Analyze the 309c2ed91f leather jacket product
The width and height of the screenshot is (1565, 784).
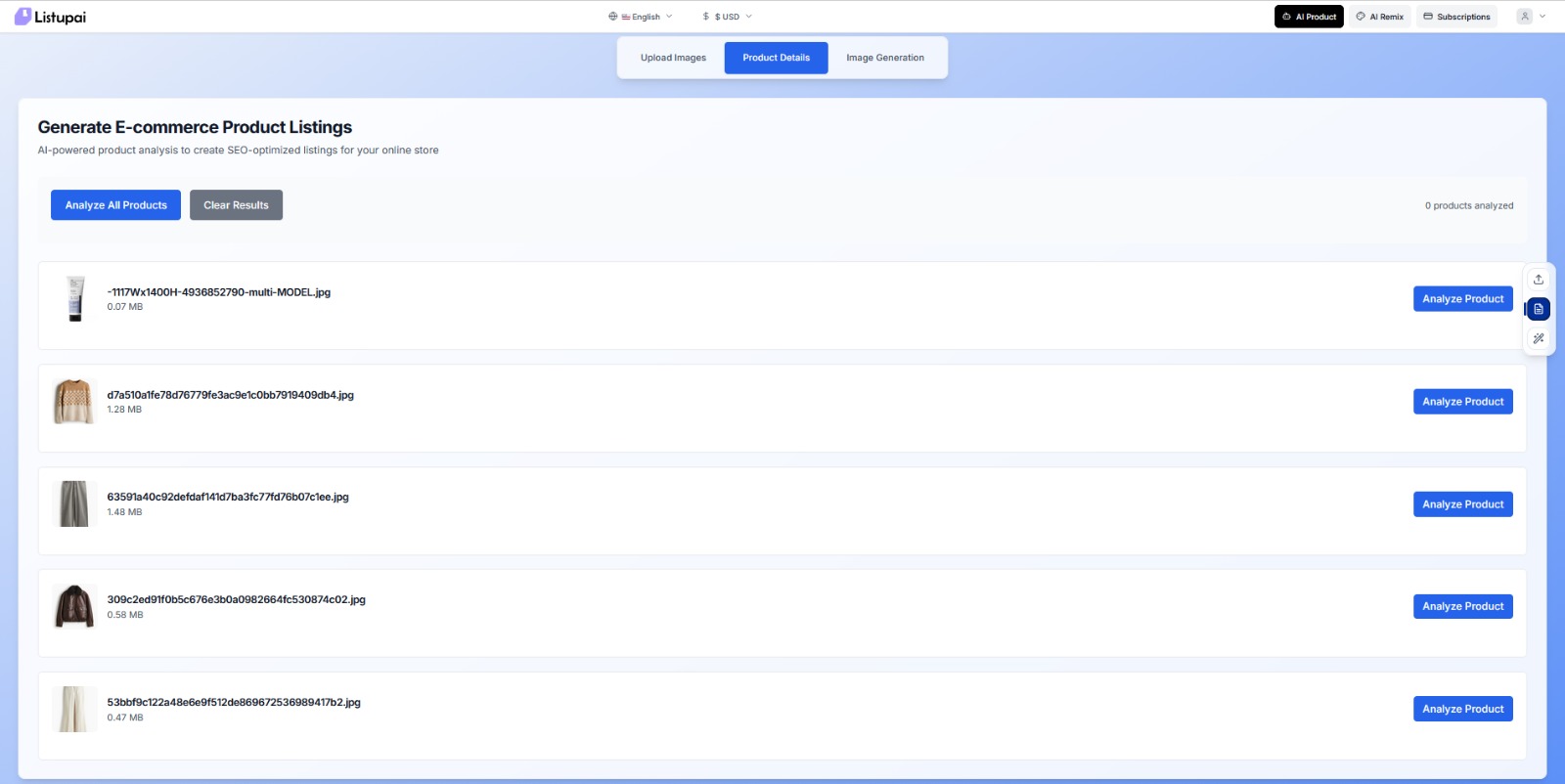pyautogui.click(x=1462, y=607)
